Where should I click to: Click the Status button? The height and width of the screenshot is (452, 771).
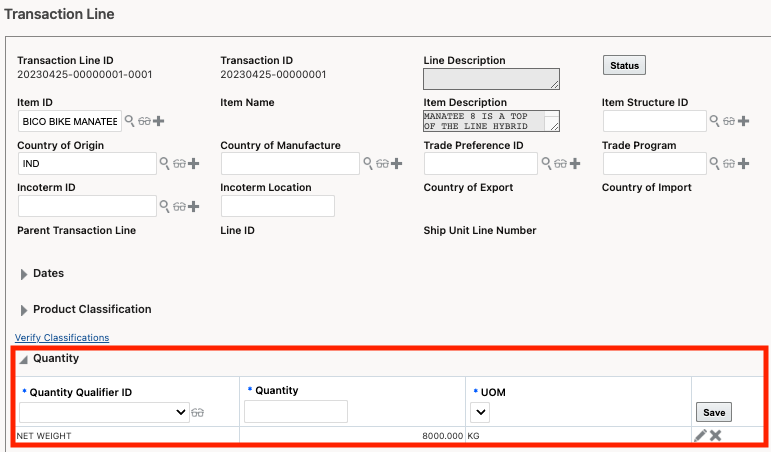(x=624, y=65)
